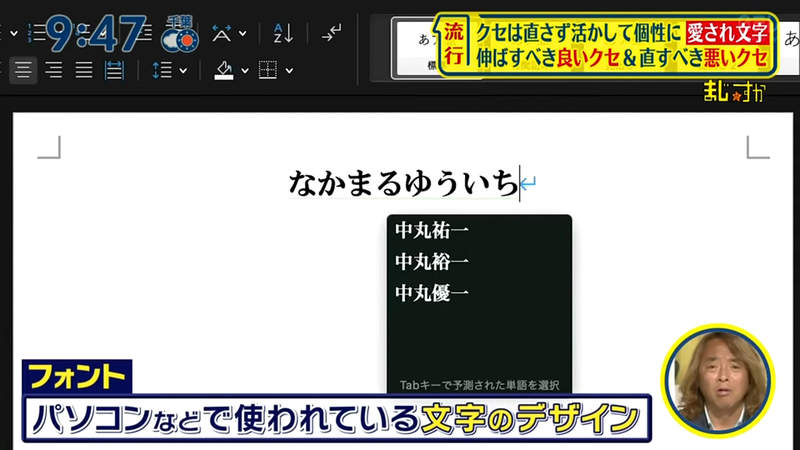The image size is (800, 450).
Task: Open the borders dropdown arrow
Action: (x=289, y=71)
